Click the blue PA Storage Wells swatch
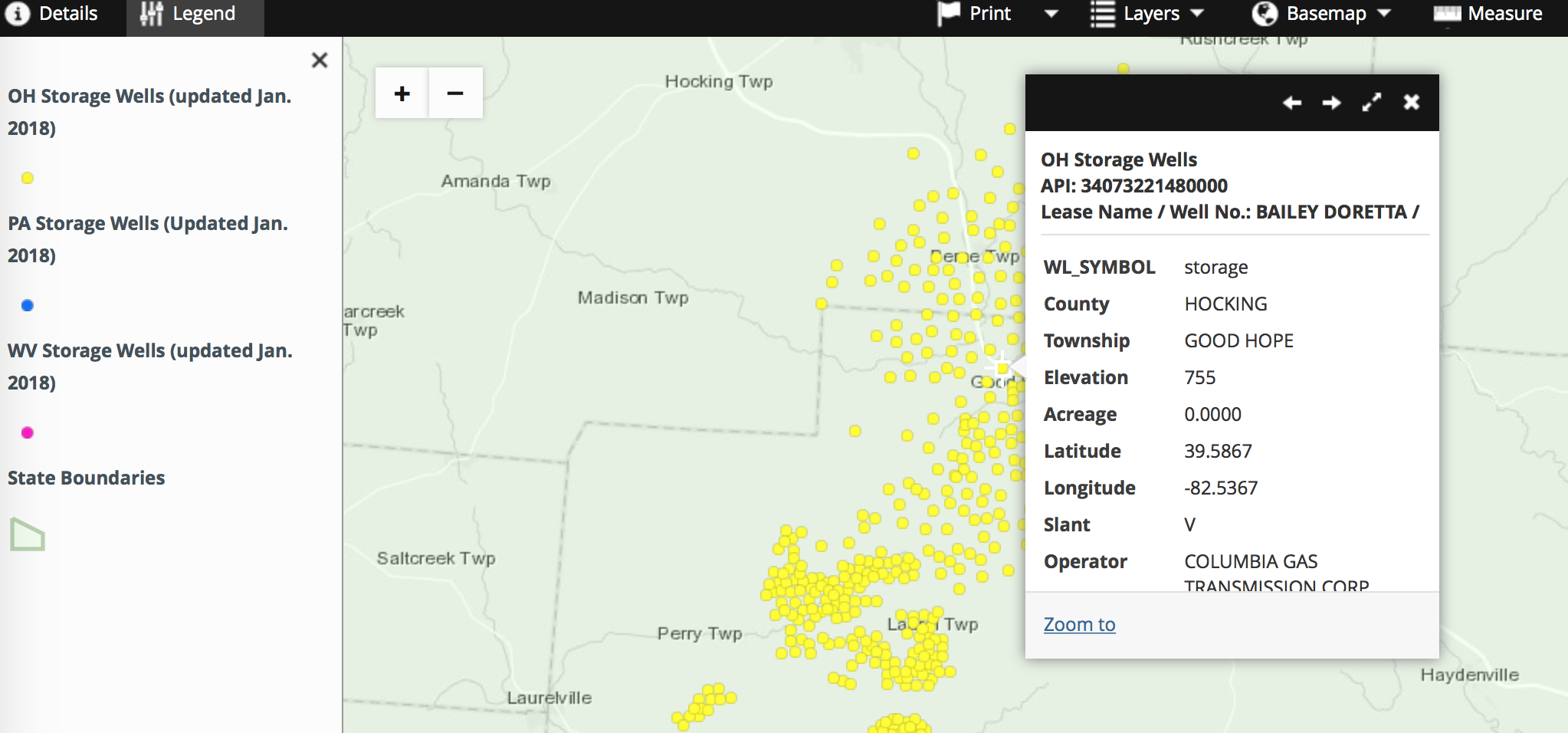Viewport: 1568px width, 733px height. [x=28, y=305]
